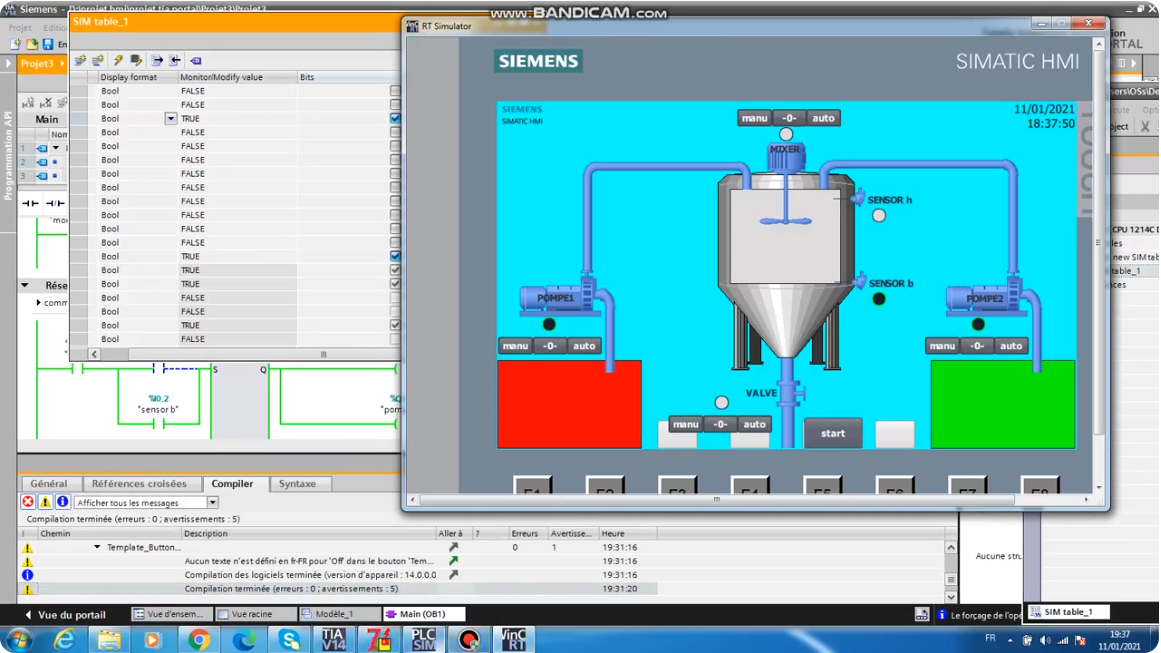This screenshot has width=1161, height=653.
Task: Open Google Chrome from the taskbar
Action: click(199, 638)
